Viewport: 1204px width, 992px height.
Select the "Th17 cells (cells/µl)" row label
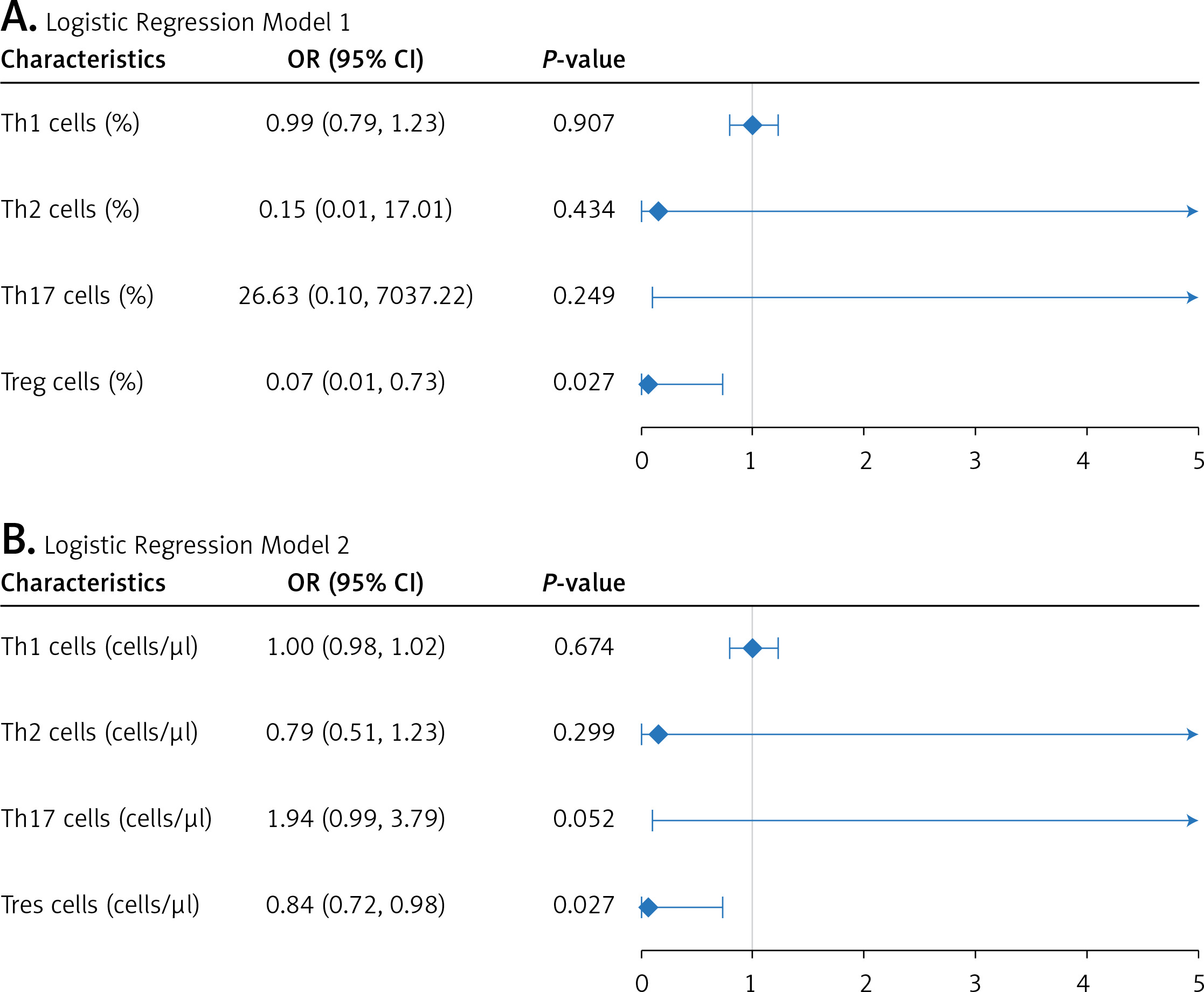[x=106, y=819]
